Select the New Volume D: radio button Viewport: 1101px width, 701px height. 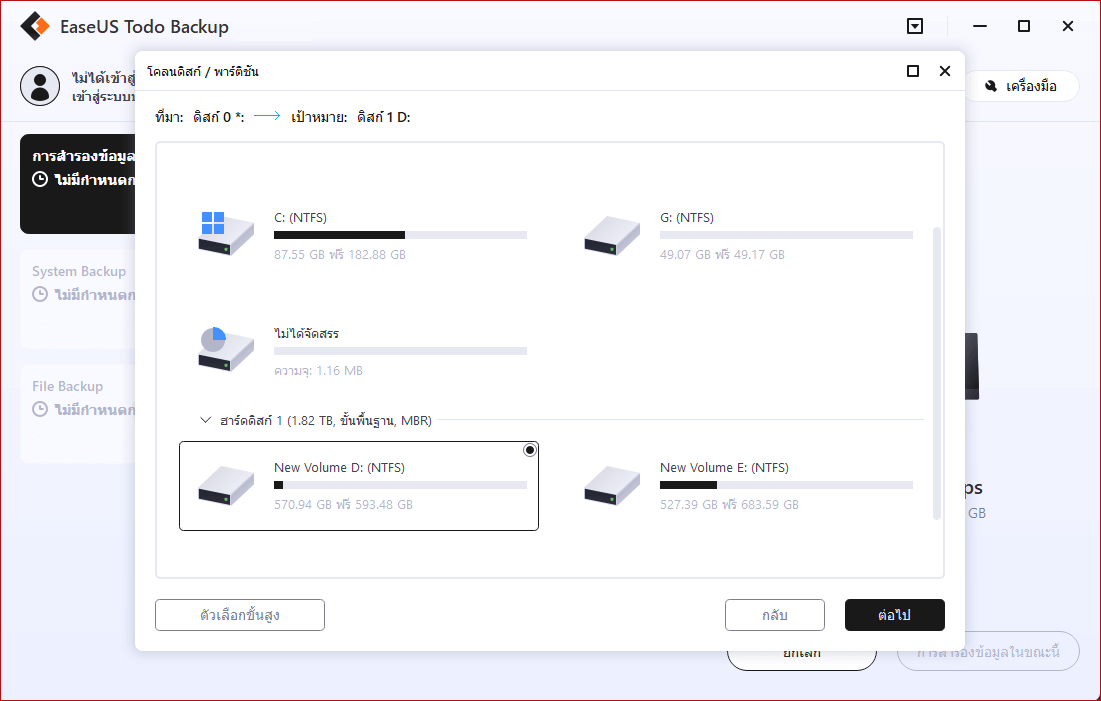tap(529, 450)
